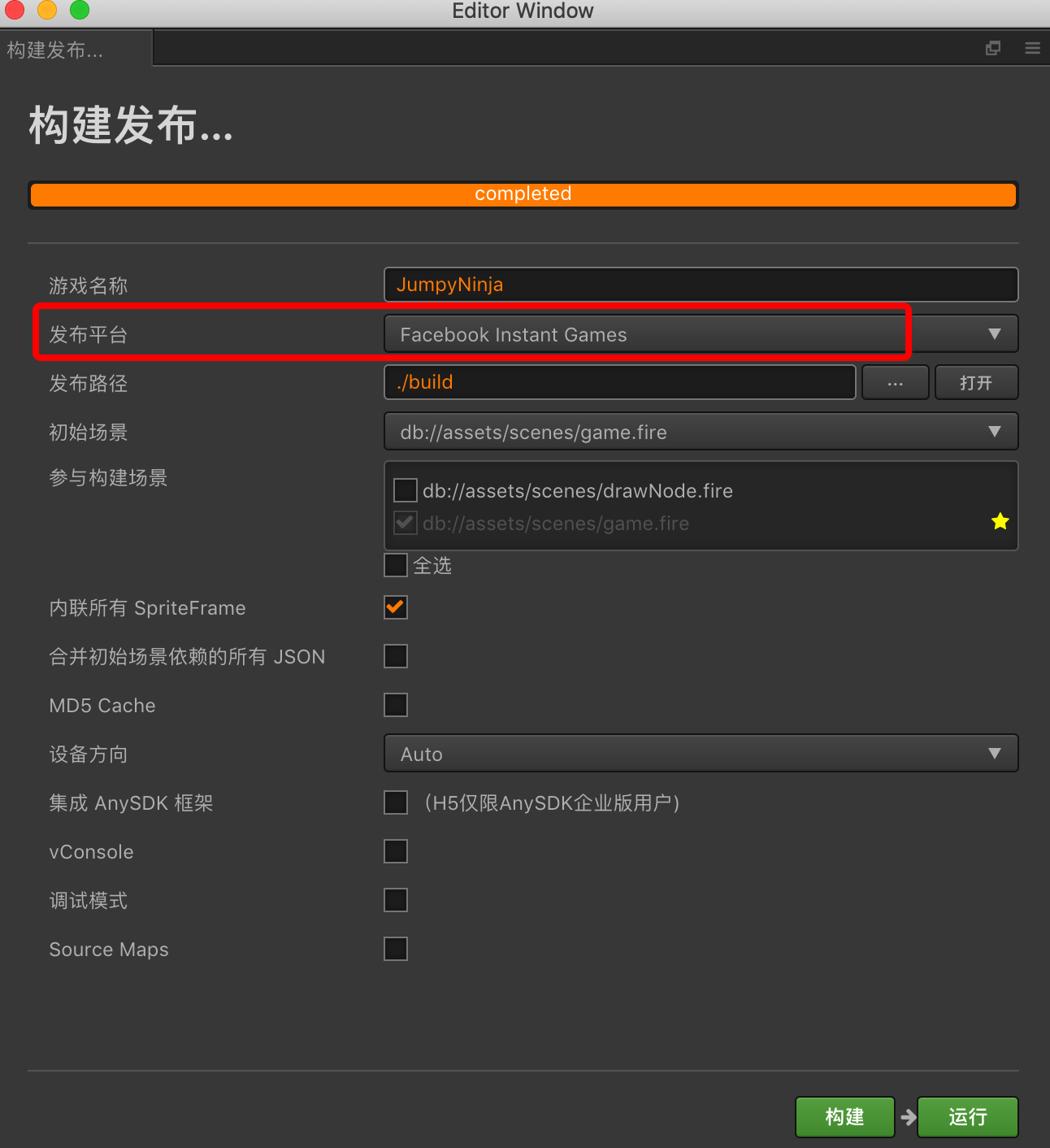The image size is (1050, 1148).
Task: Open the panel hamburger menu
Action: click(x=1032, y=49)
